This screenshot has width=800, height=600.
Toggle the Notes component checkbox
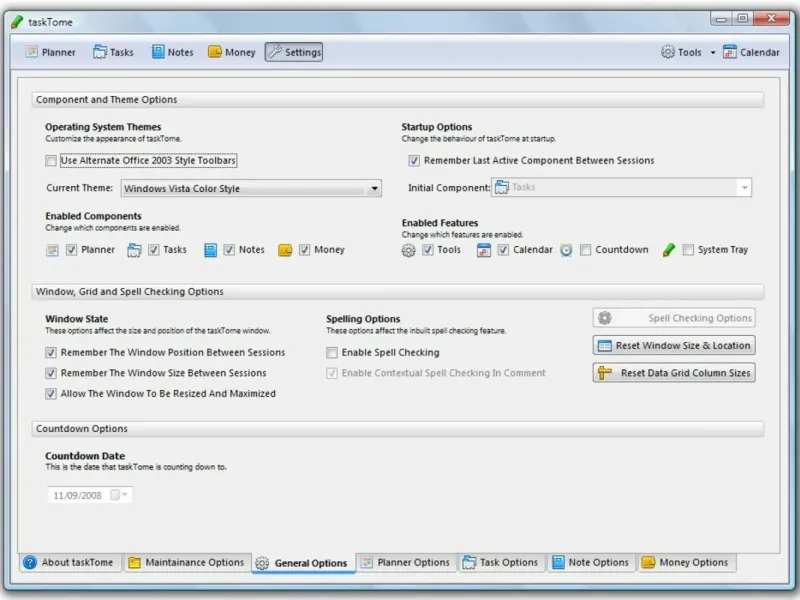tap(229, 249)
